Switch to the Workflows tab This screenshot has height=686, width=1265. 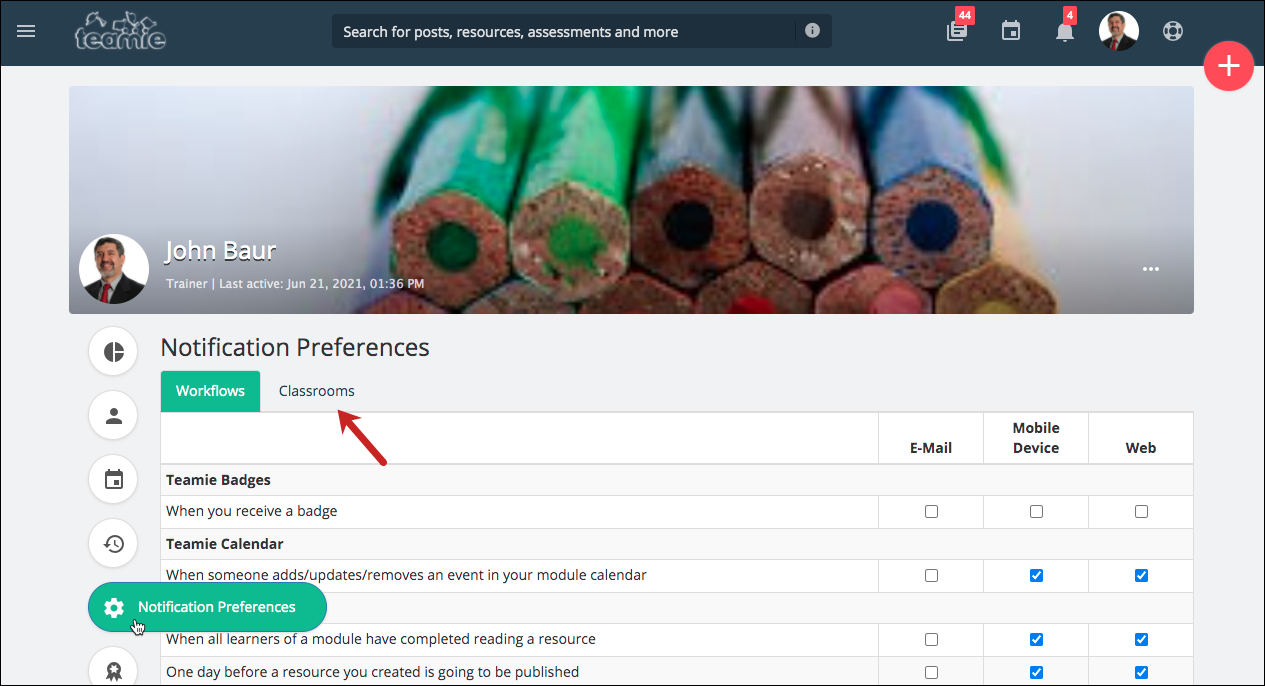point(210,391)
